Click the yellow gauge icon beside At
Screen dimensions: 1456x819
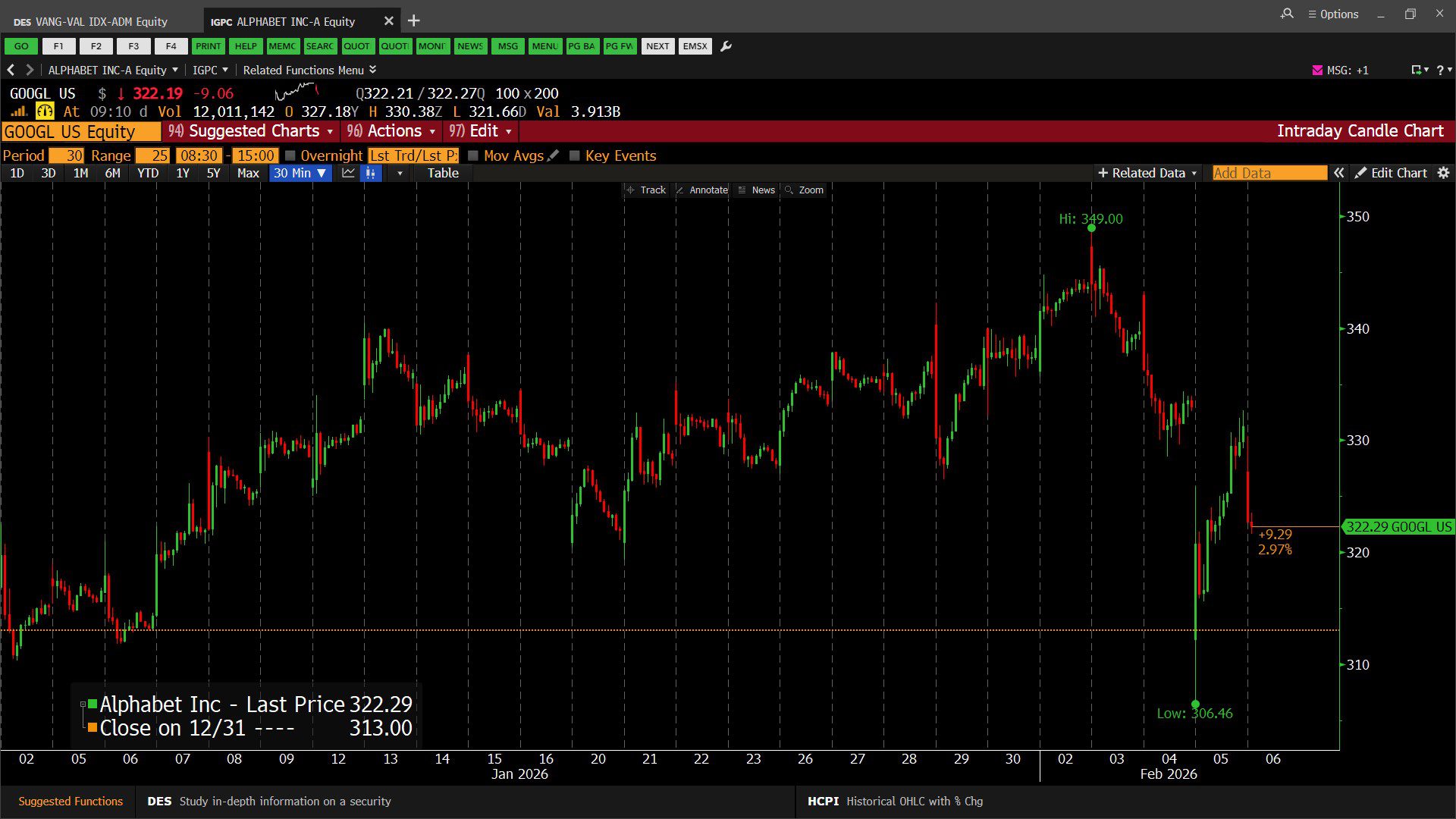tap(45, 111)
